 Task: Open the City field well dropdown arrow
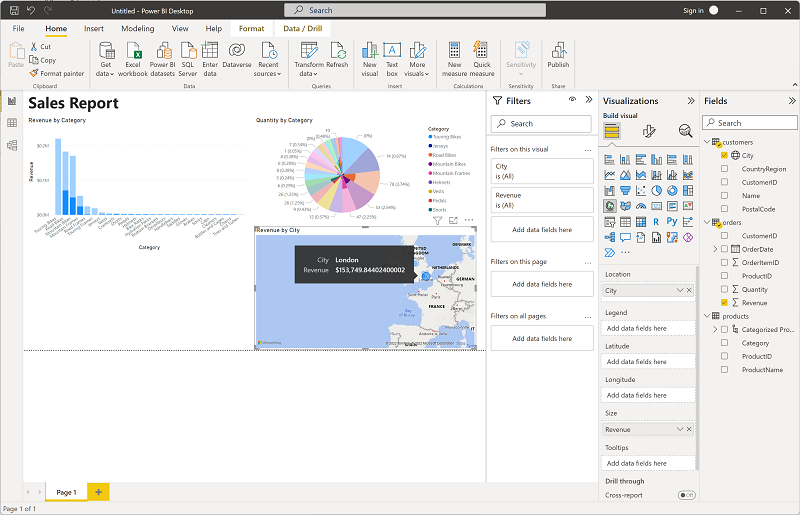coord(680,290)
